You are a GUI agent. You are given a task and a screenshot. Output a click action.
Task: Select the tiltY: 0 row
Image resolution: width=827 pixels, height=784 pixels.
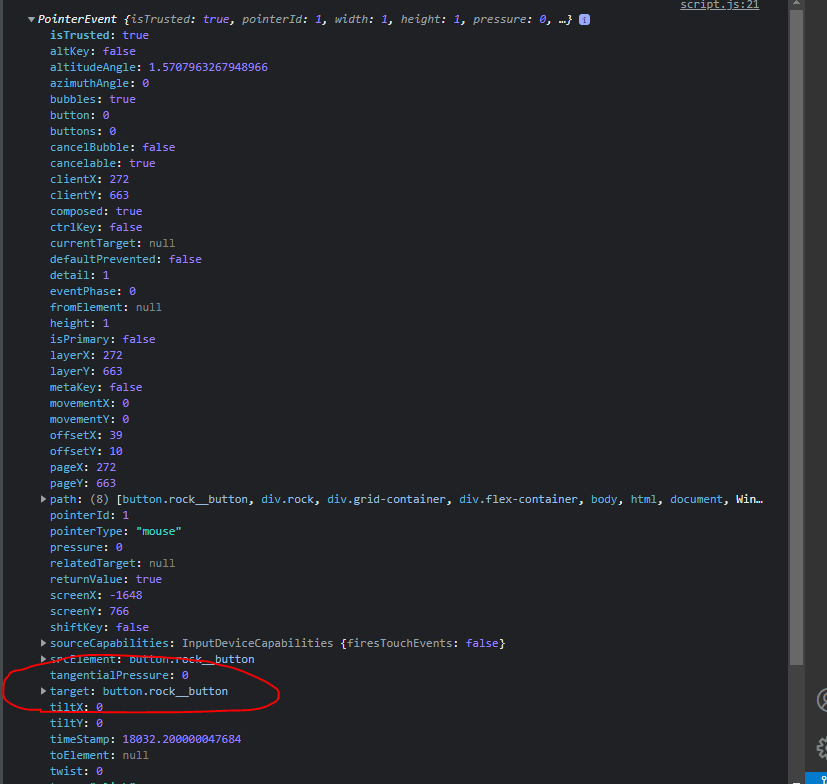76,723
